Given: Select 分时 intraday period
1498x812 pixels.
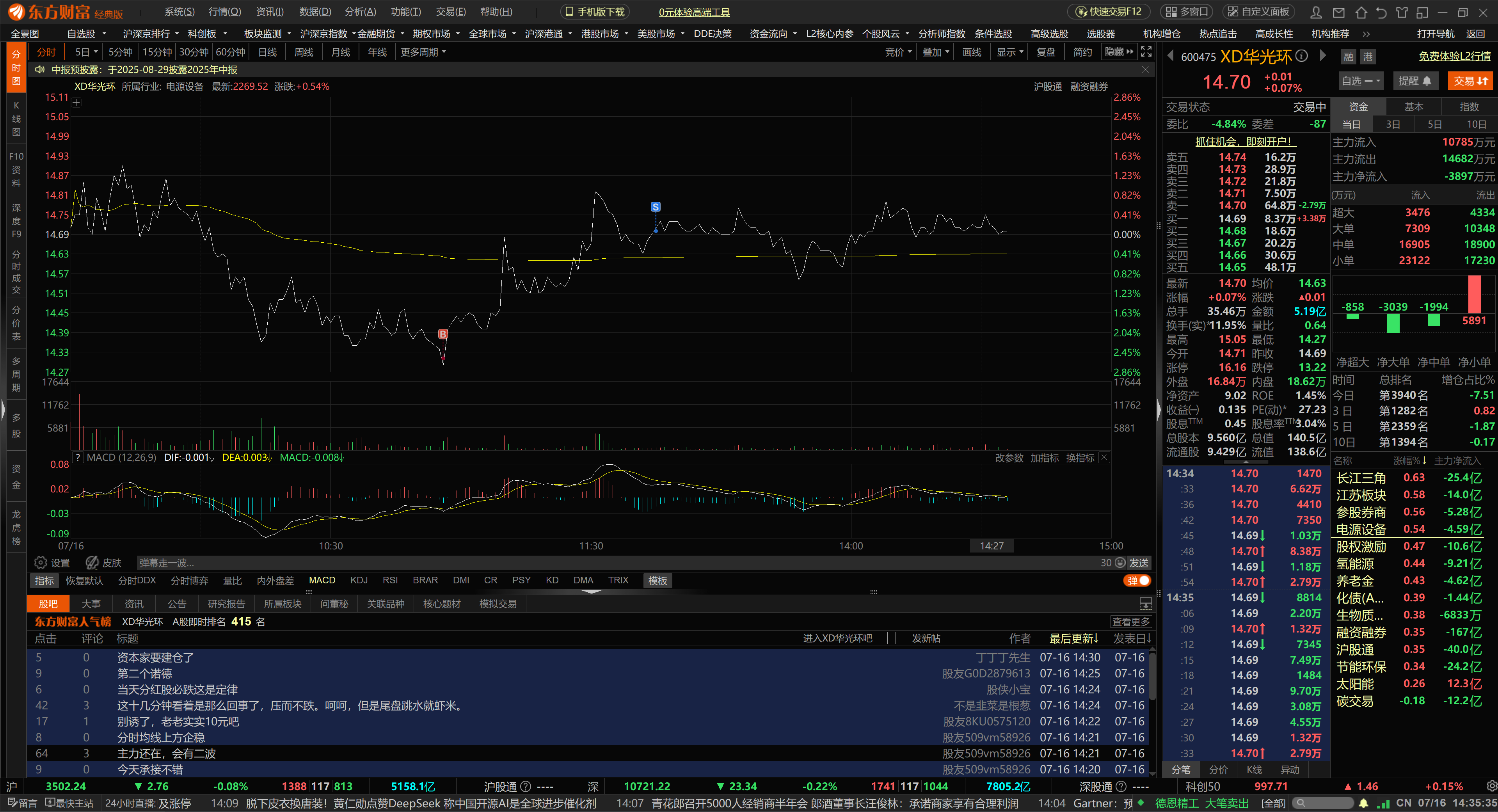Looking at the screenshot, I should pyautogui.click(x=46, y=52).
